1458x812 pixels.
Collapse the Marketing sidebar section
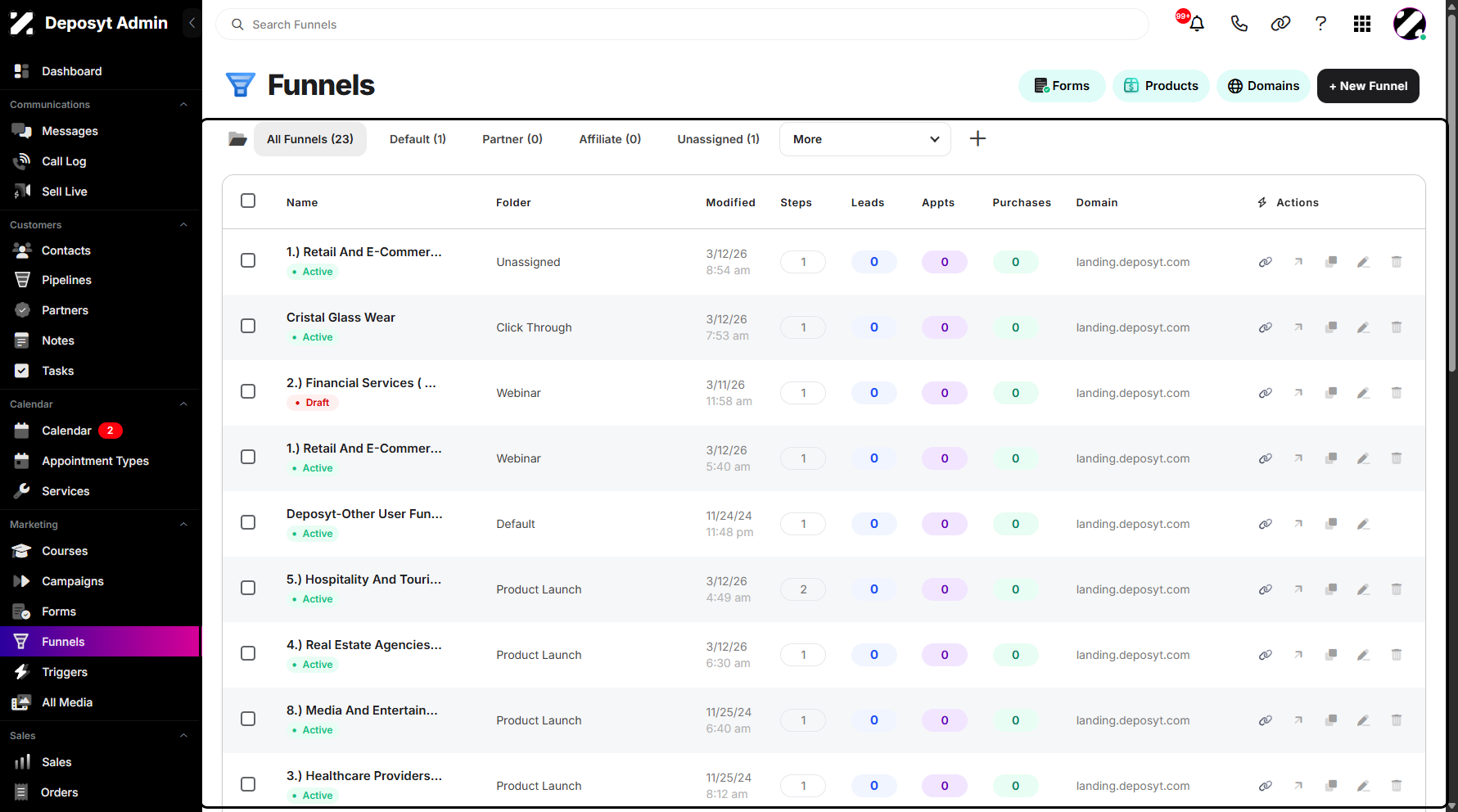point(183,525)
